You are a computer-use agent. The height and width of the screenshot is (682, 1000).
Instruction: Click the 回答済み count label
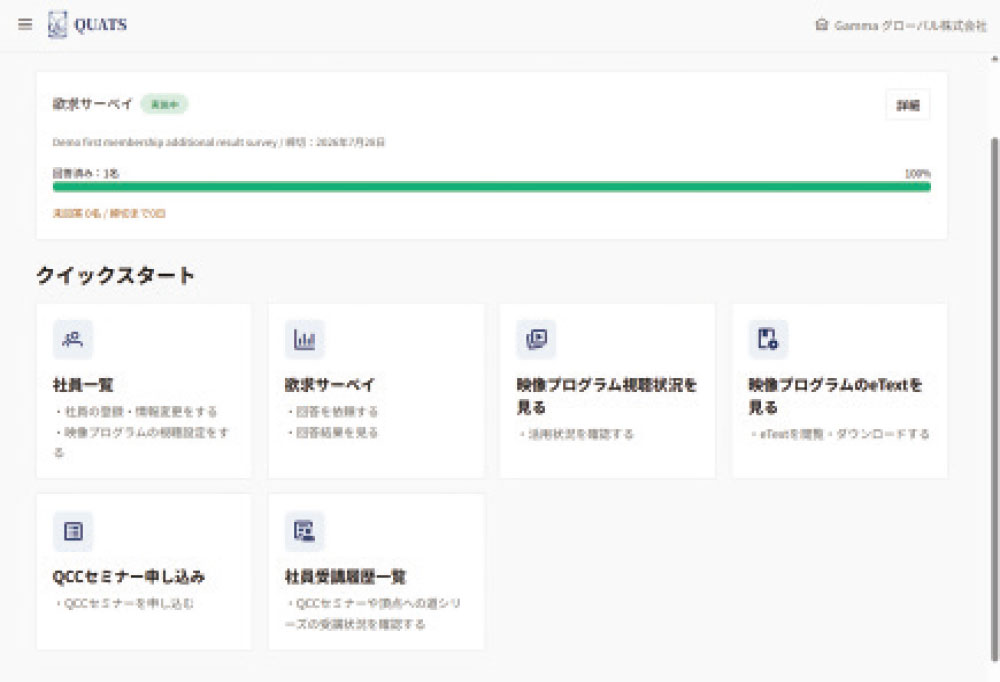coord(85,173)
